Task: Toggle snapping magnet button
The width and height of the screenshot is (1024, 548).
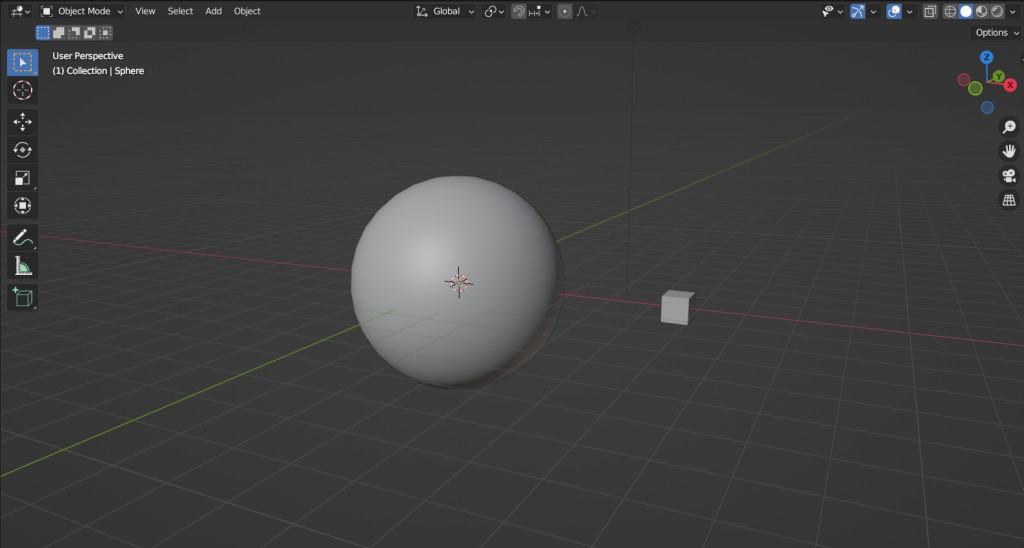Action: tap(518, 12)
